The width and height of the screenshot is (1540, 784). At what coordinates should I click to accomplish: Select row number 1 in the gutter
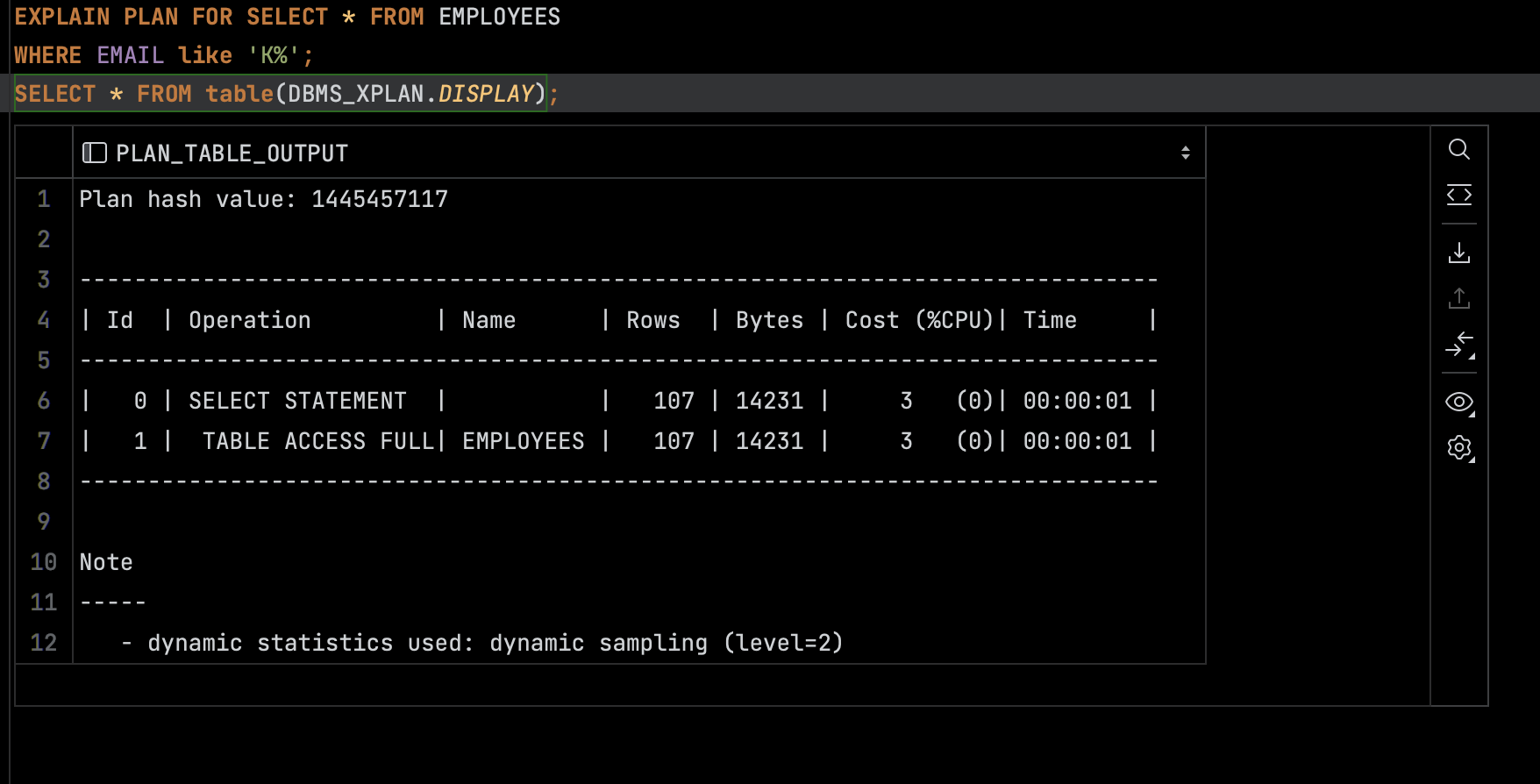pos(44,199)
